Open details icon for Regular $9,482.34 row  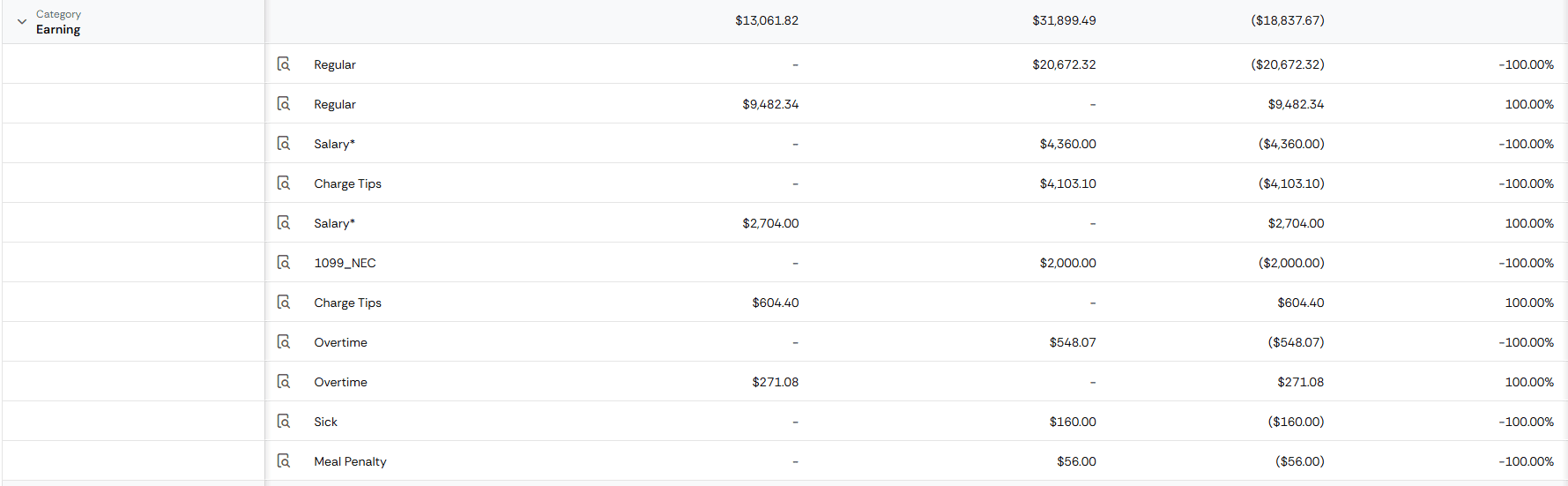click(284, 103)
